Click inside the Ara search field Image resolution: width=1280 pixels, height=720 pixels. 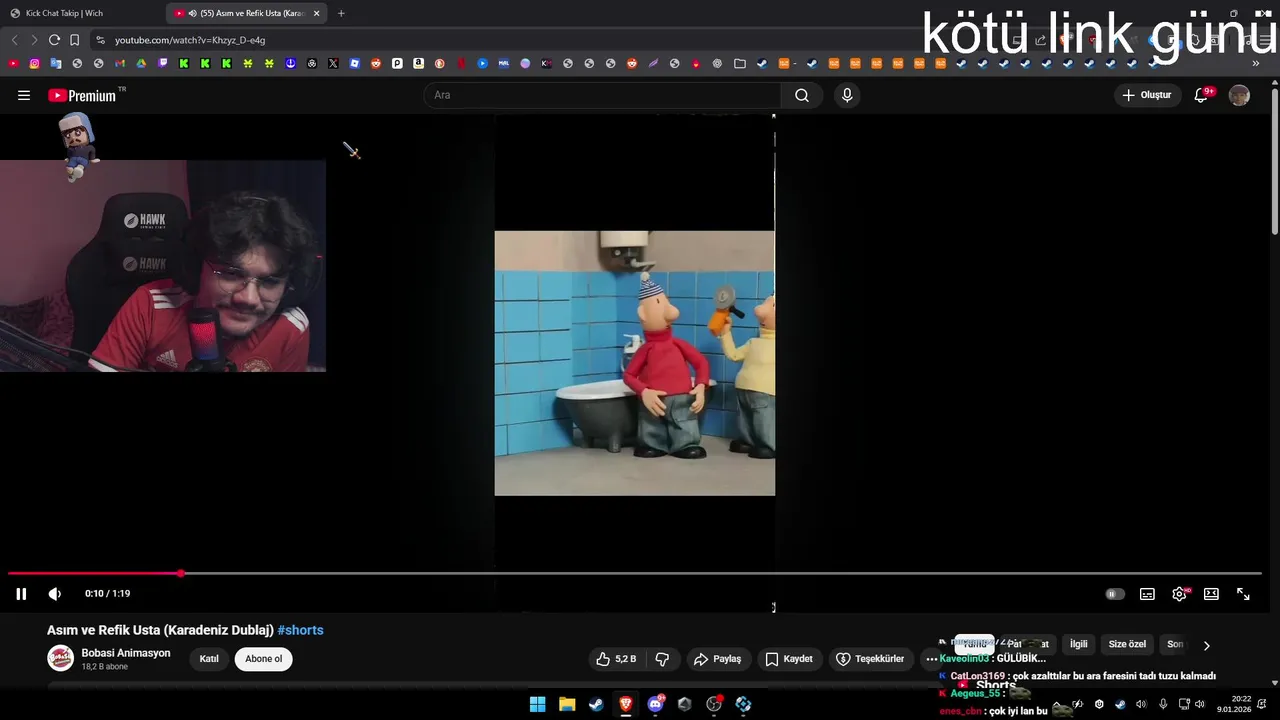click(603, 95)
